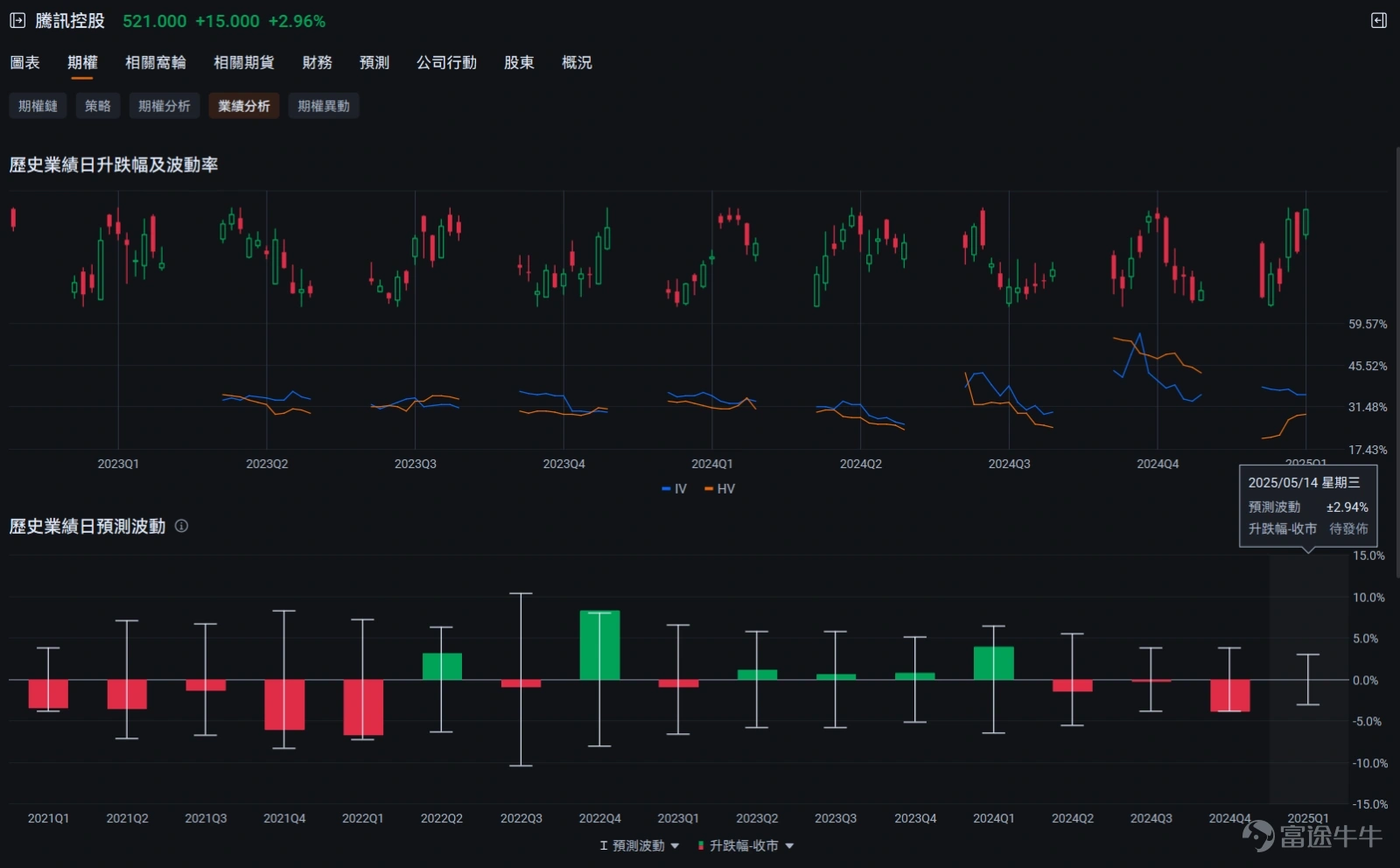Click the expand panel icon beside 騰訊控股
Viewport: 1400px width, 868px height.
tap(17, 20)
